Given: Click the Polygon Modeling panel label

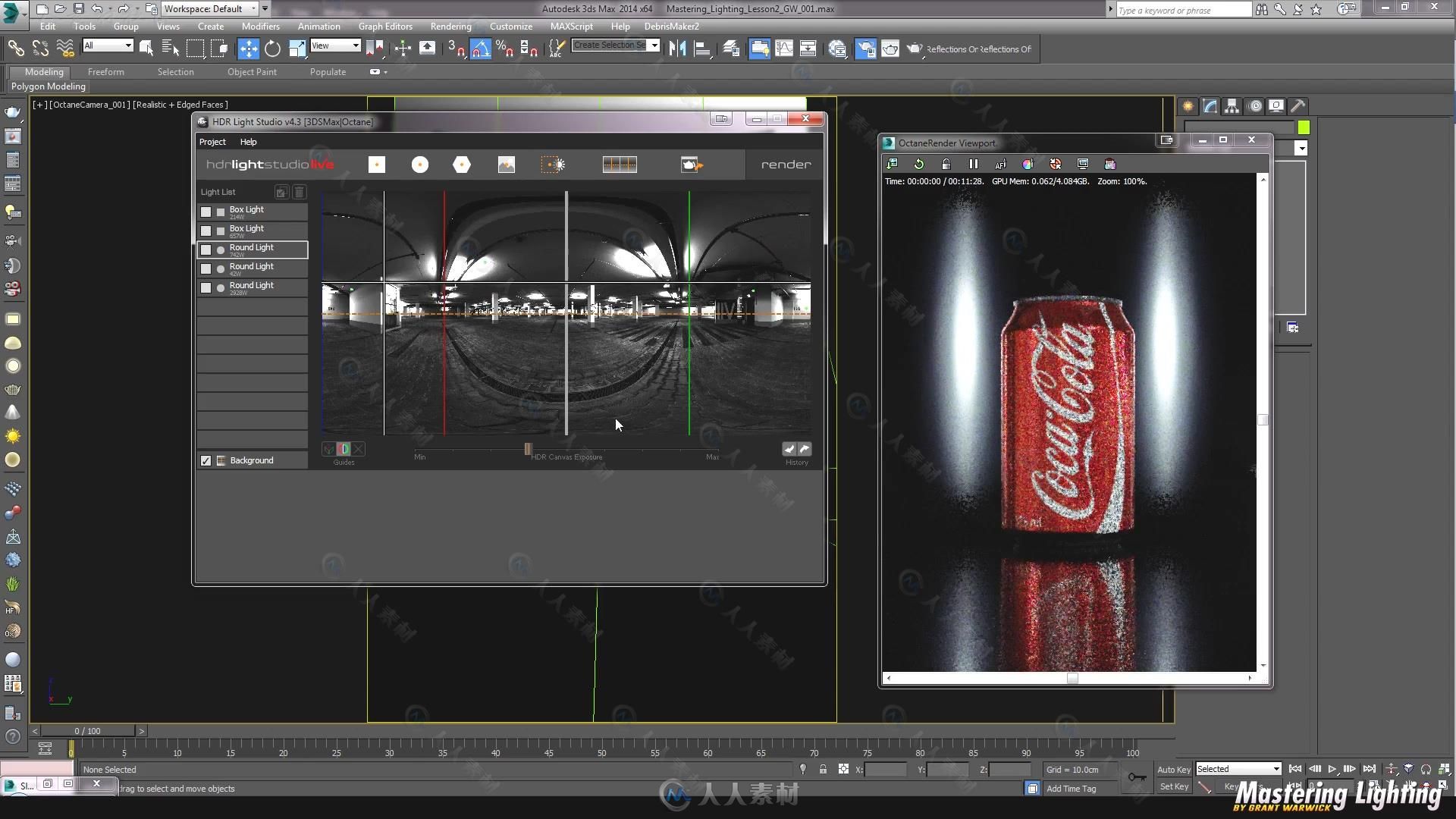Looking at the screenshot, I should 49,86.
